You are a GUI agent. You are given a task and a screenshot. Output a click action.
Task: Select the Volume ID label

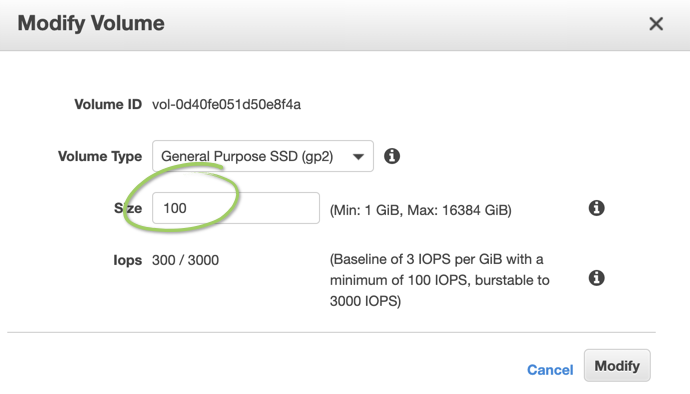tap(108, 105)
